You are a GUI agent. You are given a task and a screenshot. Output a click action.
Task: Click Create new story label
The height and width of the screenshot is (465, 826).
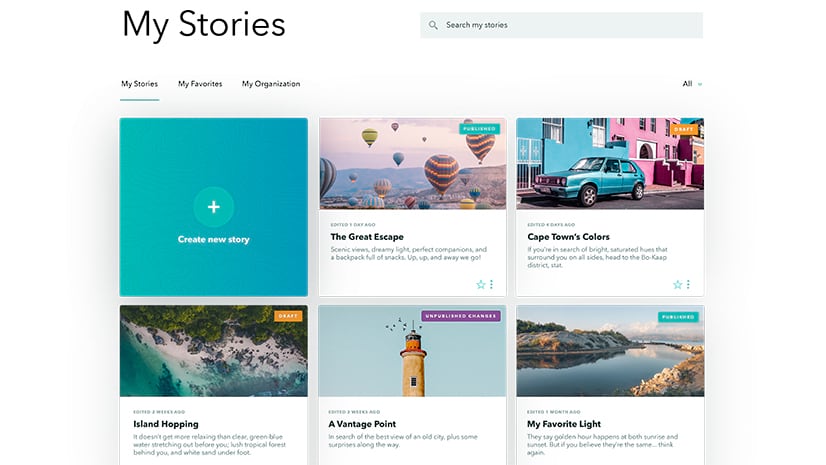click(213, 240)
